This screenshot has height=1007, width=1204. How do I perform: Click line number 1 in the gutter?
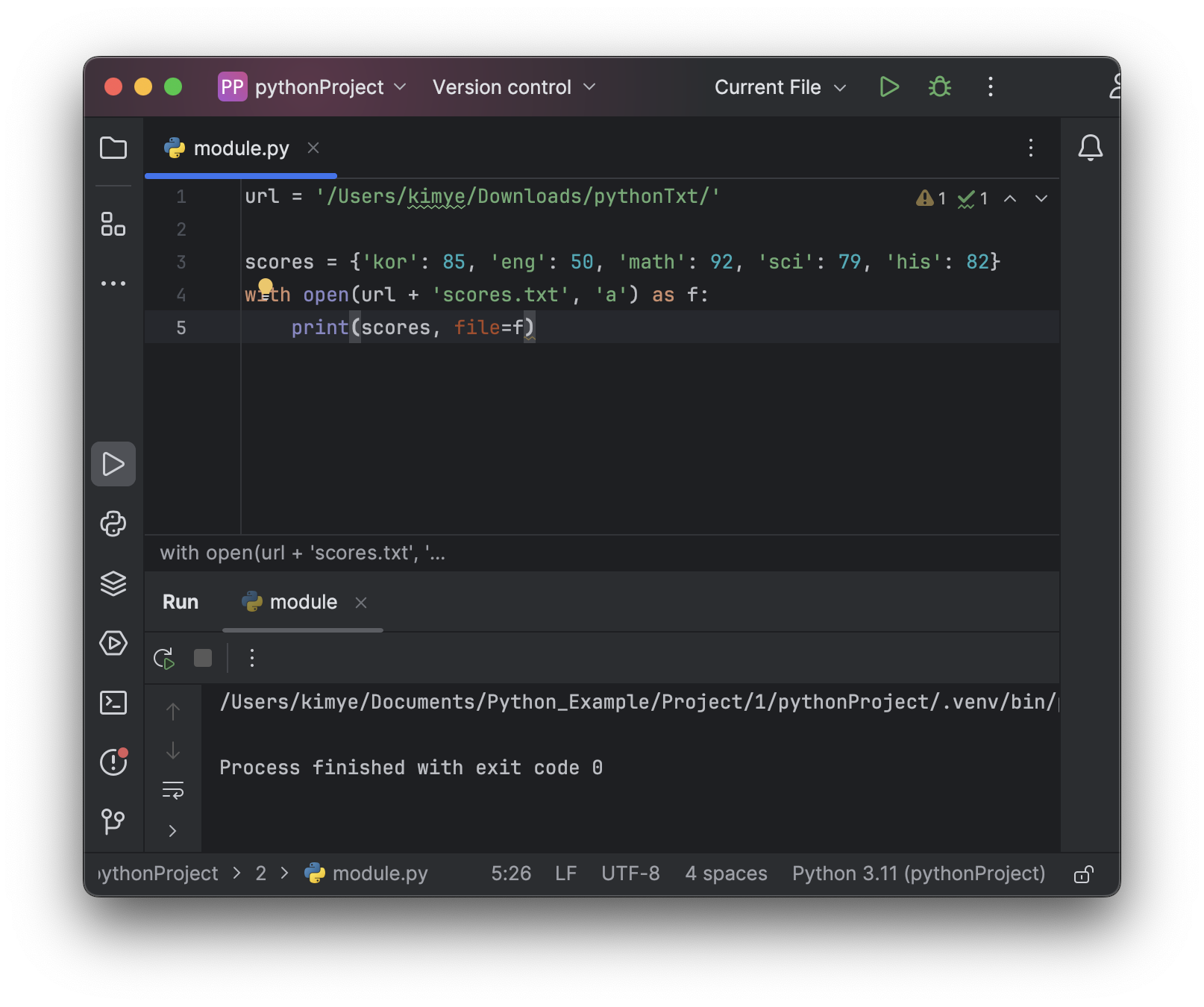(x=181, y=196)
